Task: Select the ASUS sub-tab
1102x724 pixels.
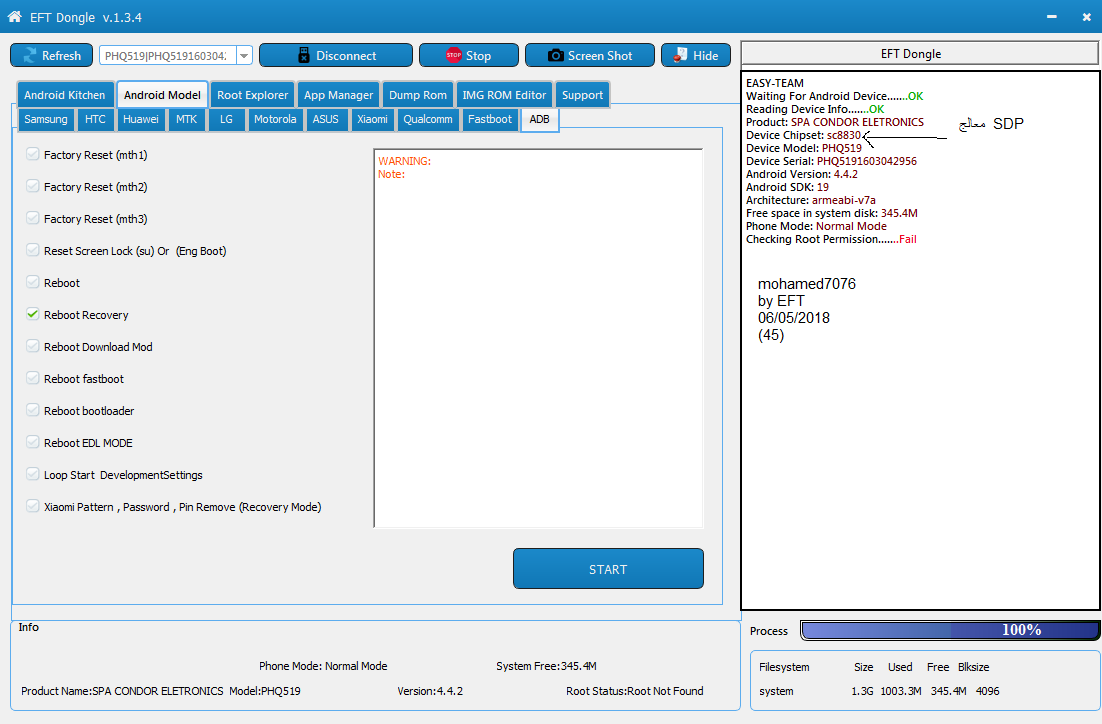Action: (x=325, y=119)
